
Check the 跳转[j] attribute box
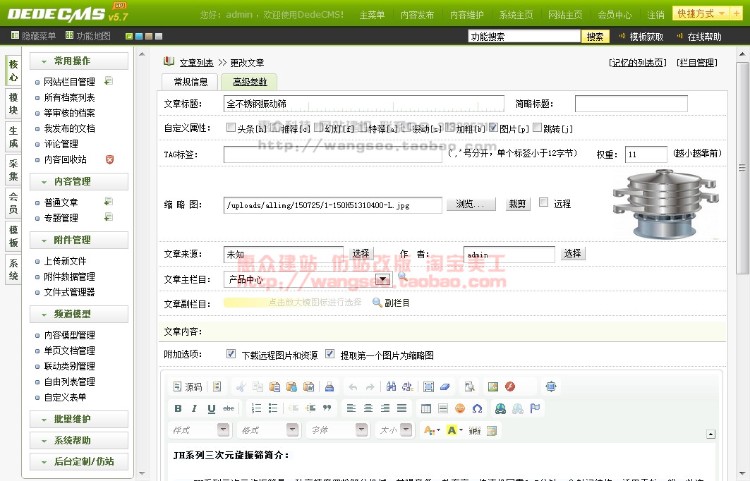click(x=537, y=127)
